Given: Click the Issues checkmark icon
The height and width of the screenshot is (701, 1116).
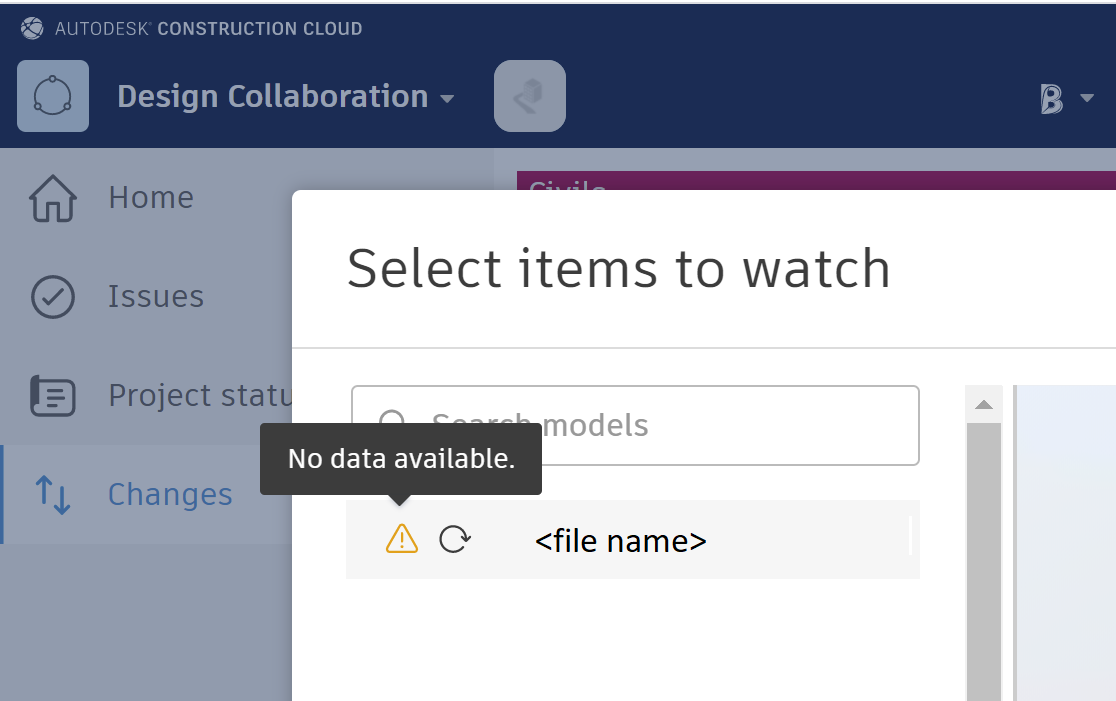Looking at the screenshot, I should click(52, 296).
